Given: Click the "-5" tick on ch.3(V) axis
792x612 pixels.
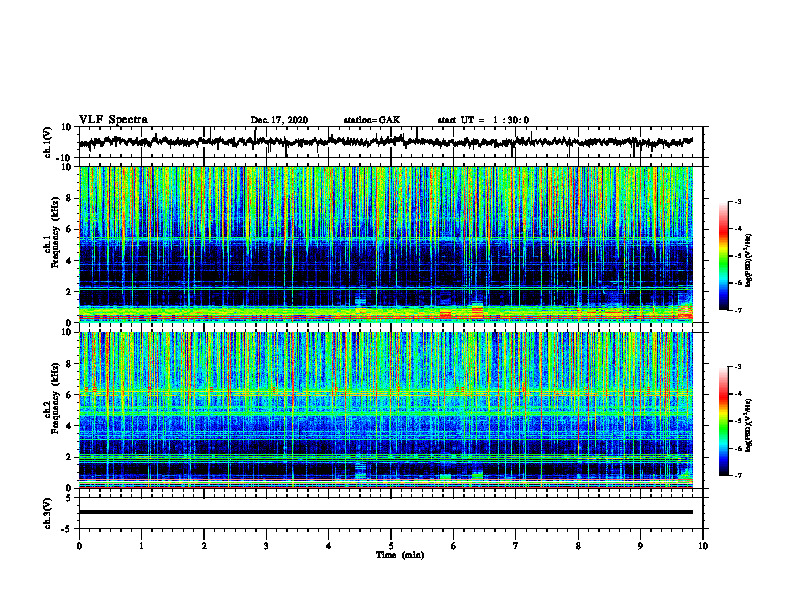Looking at the screenshot, I should 67,529.
